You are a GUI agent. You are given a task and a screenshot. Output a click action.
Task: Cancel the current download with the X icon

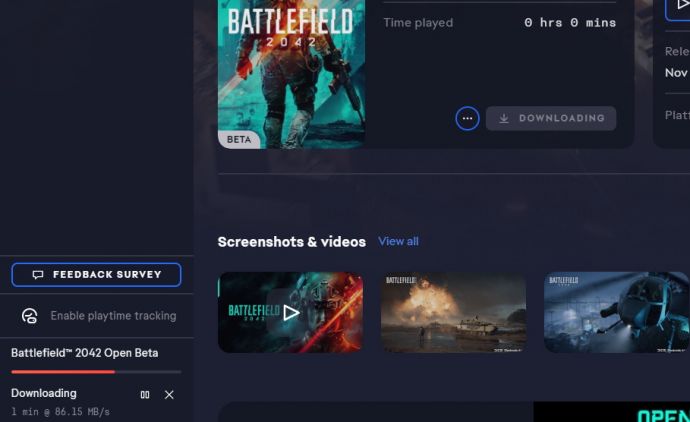click(x=169, y=395)
